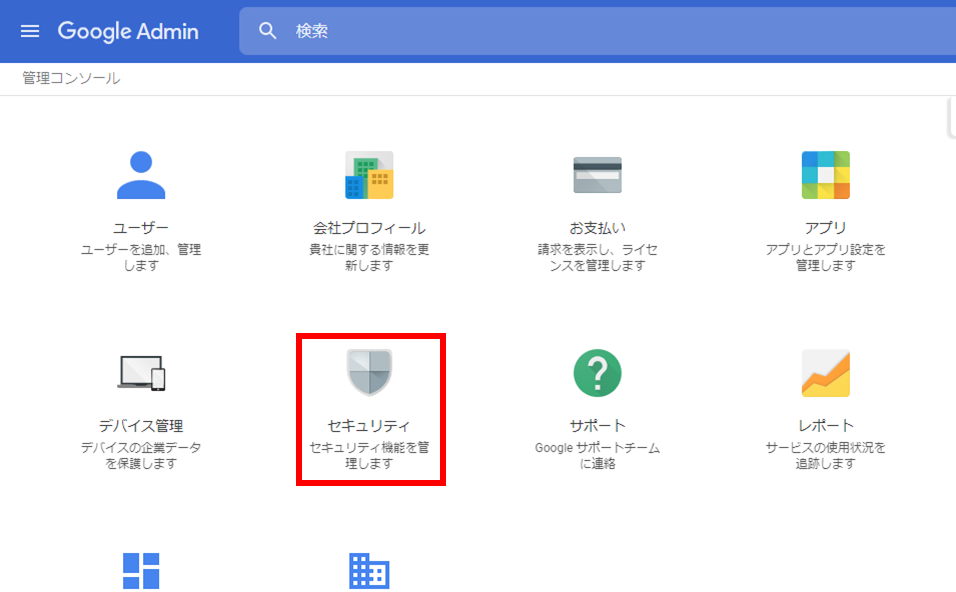Viewport: 956px width, 592px height.
Task: Open the レポート chart icon
Action: [x=826, y=373]
